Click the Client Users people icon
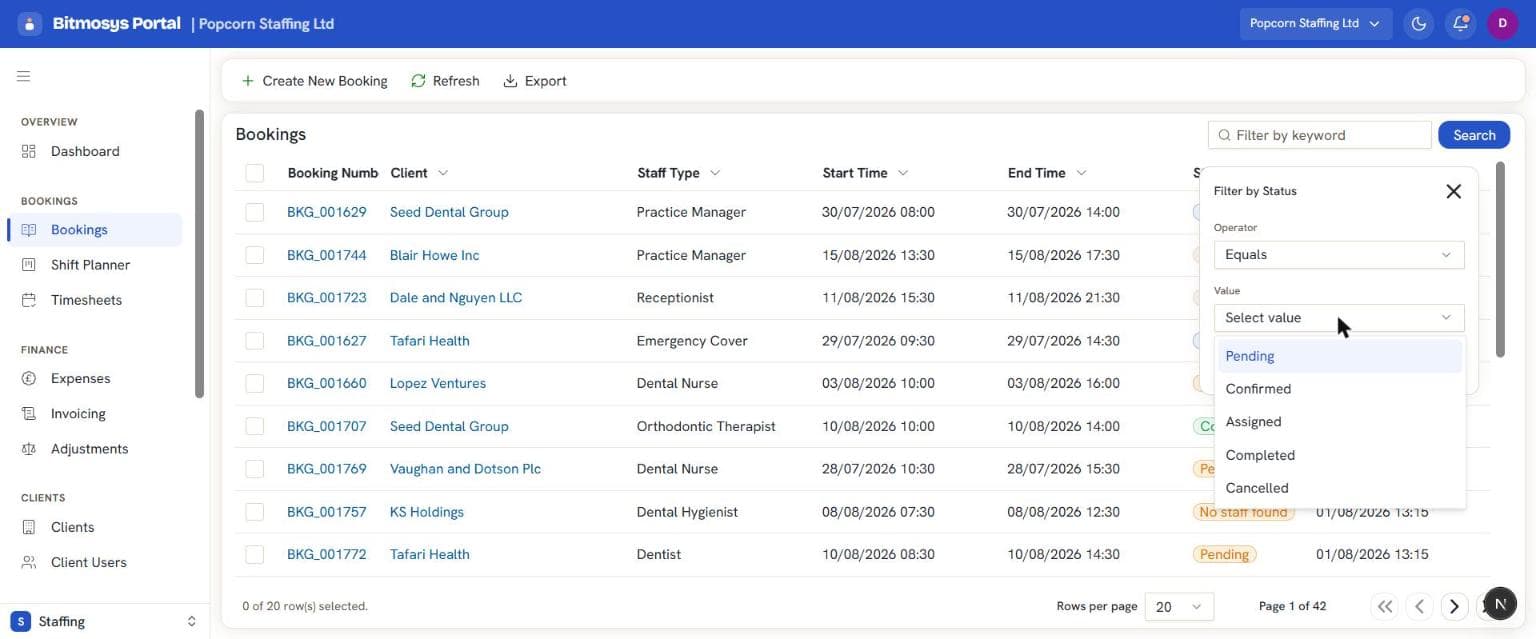The width and height of the screenshot is (1536, 639). [x=29, y=562]
